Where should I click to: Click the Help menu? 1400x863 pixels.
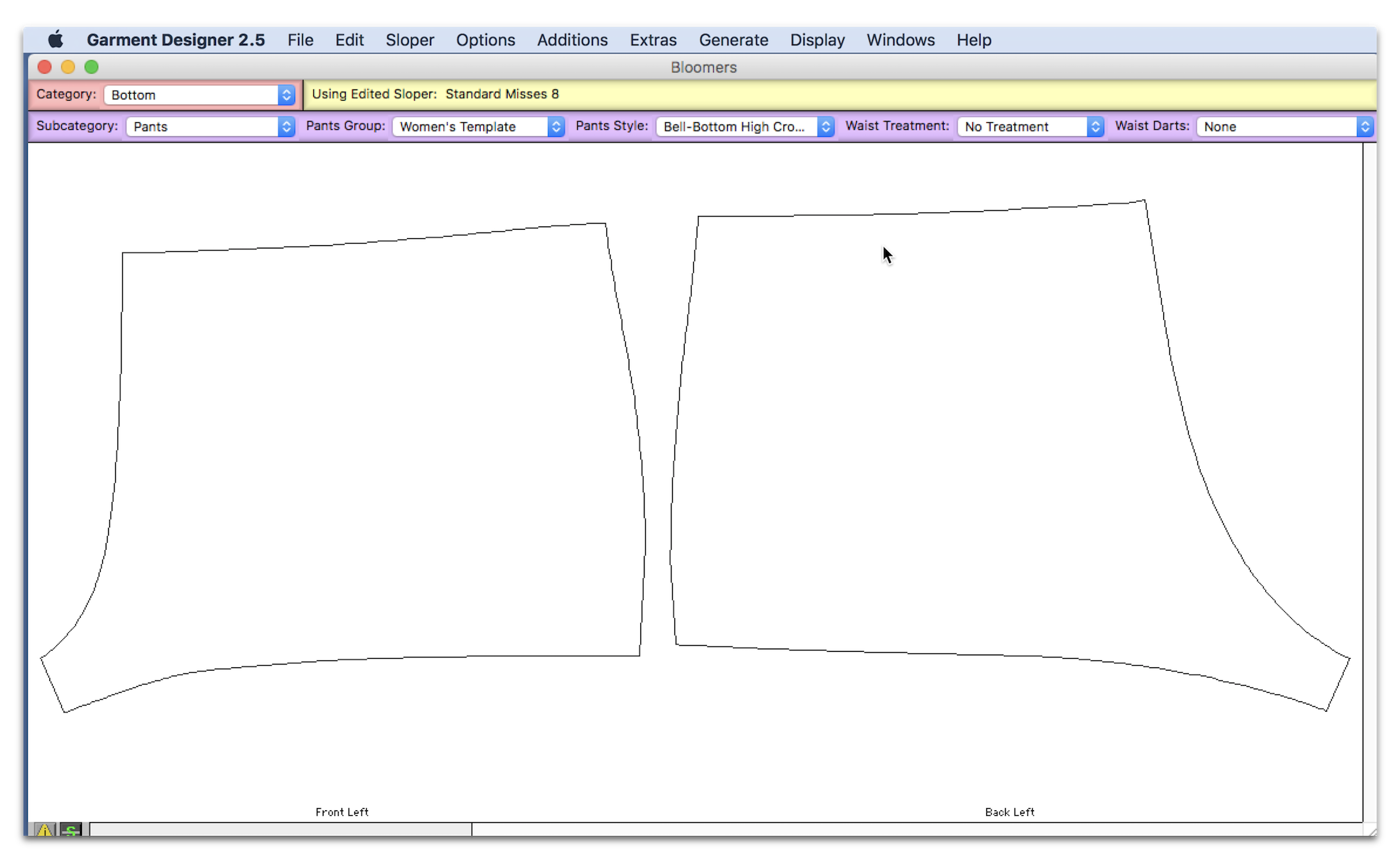tap(975, 40)
